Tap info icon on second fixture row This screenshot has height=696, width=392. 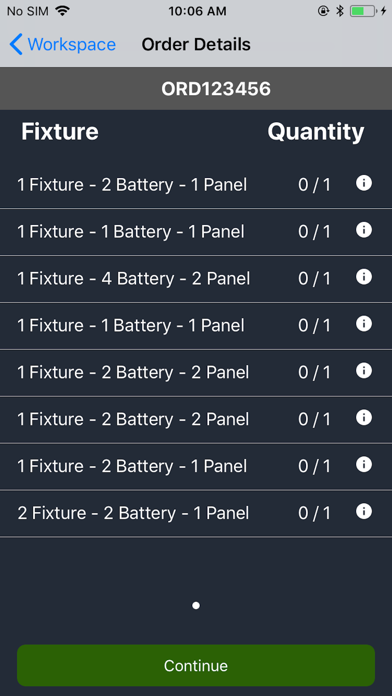tap(364, 230)
